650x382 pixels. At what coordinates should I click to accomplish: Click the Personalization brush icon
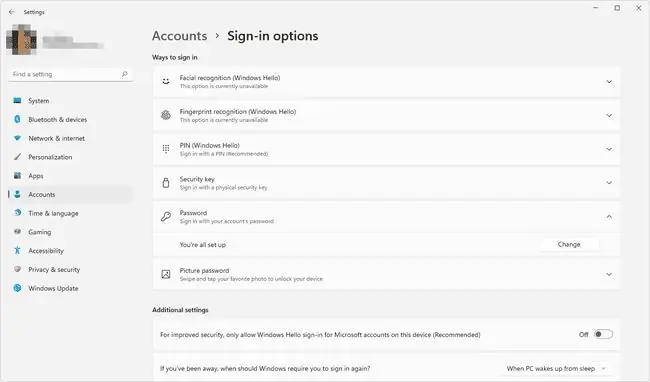click(x=17, y=157)
